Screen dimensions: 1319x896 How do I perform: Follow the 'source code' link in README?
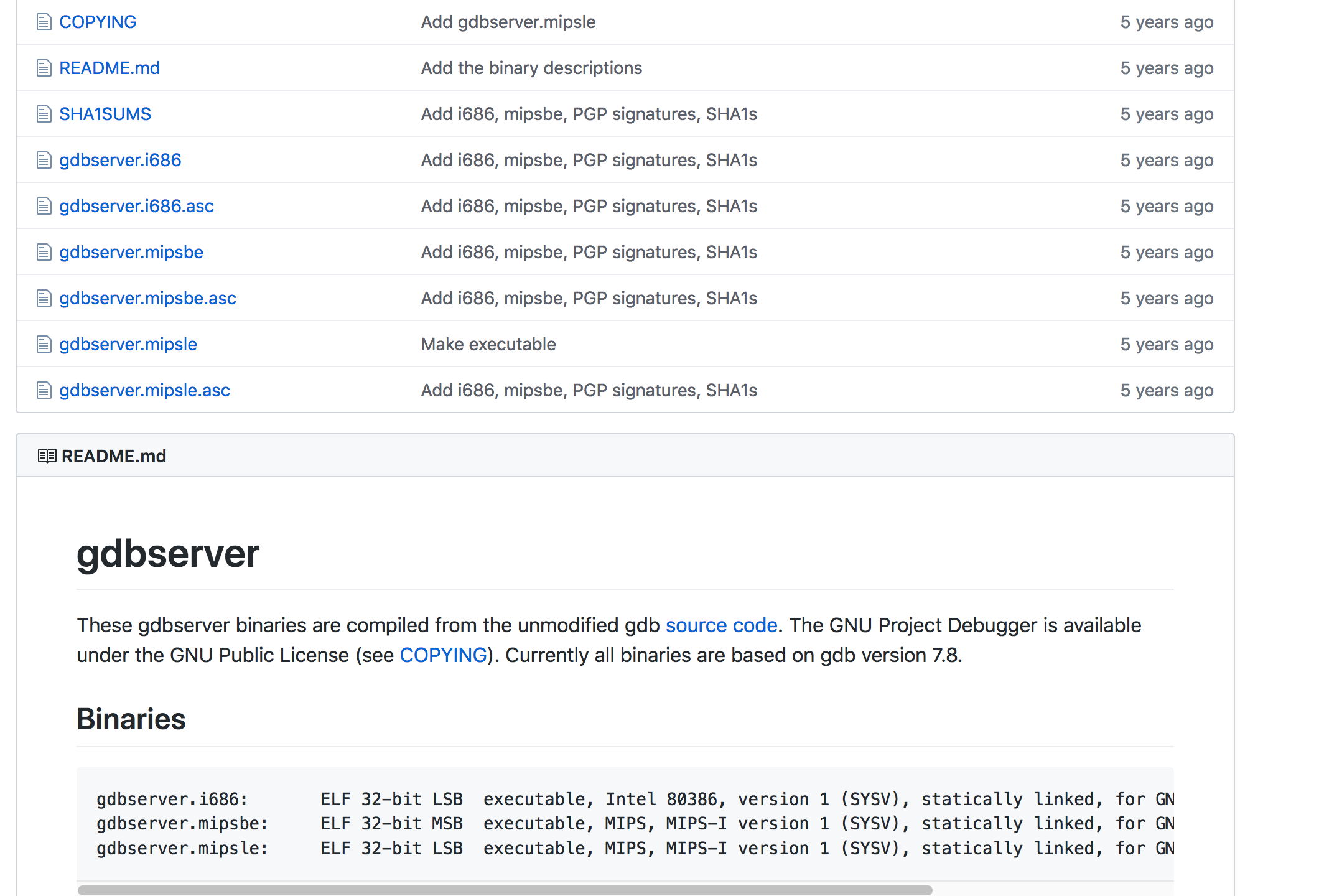pyautogui.click(x=721, y=625)
